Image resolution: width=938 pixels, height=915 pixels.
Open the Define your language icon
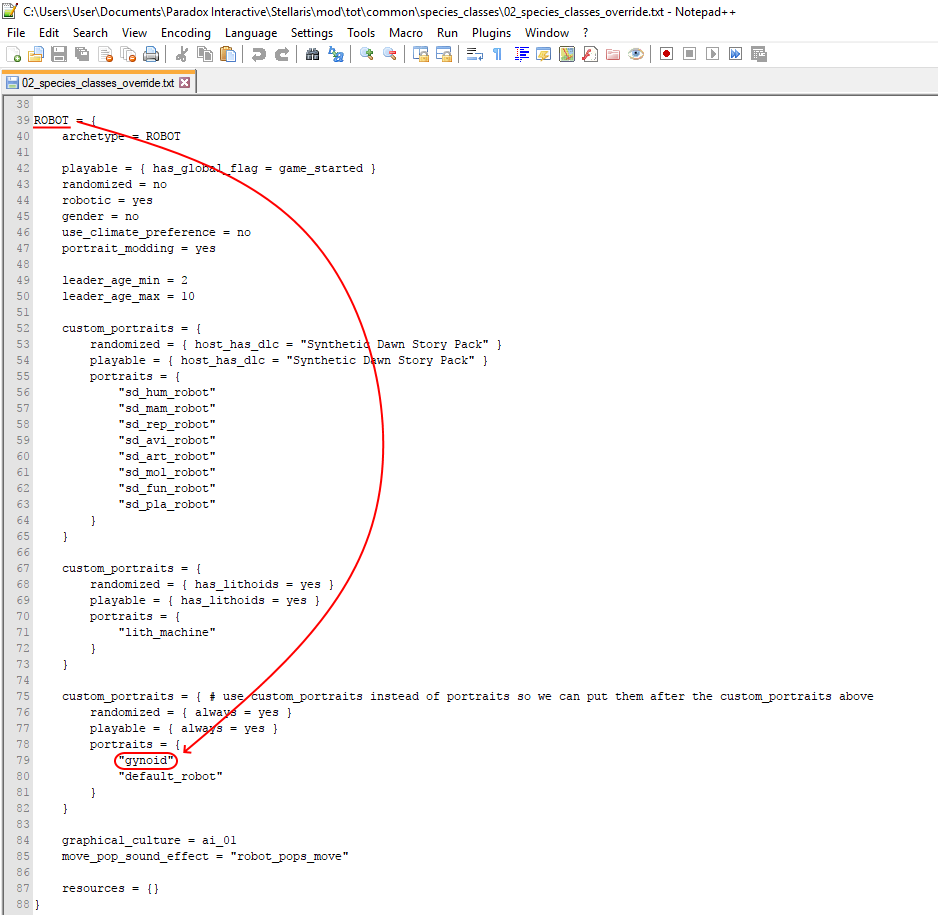tap(544, 54)
